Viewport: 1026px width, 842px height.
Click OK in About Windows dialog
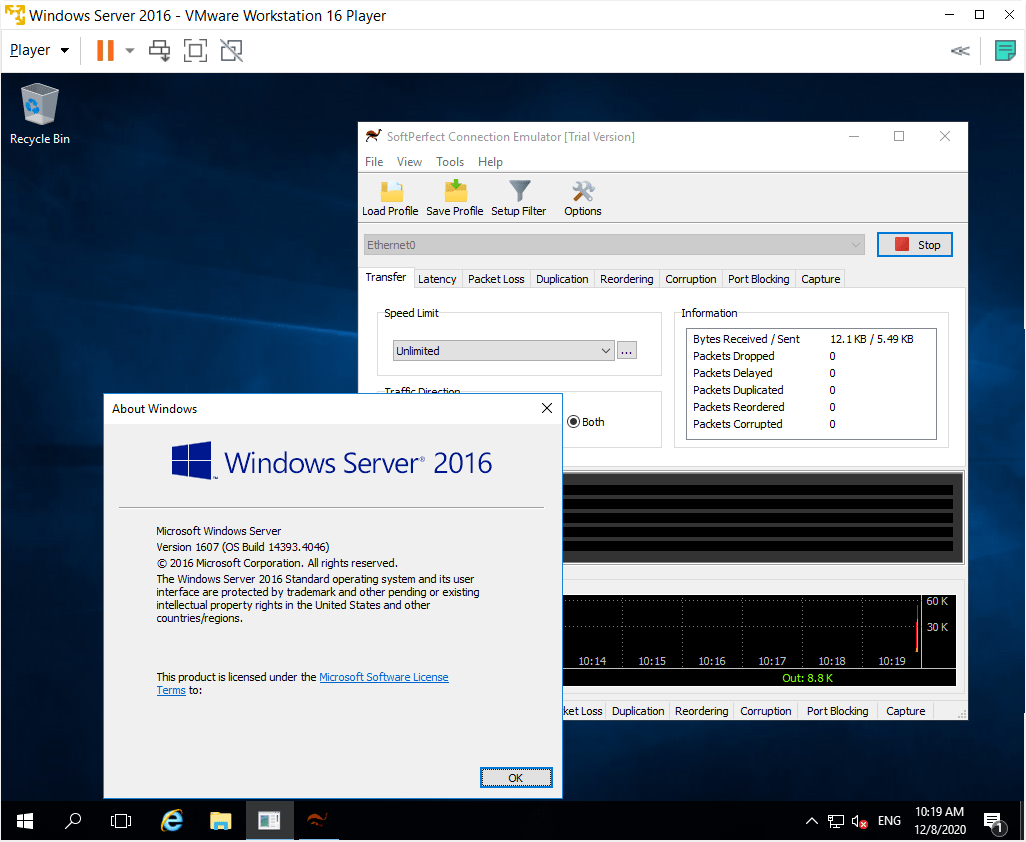[516, 778]
